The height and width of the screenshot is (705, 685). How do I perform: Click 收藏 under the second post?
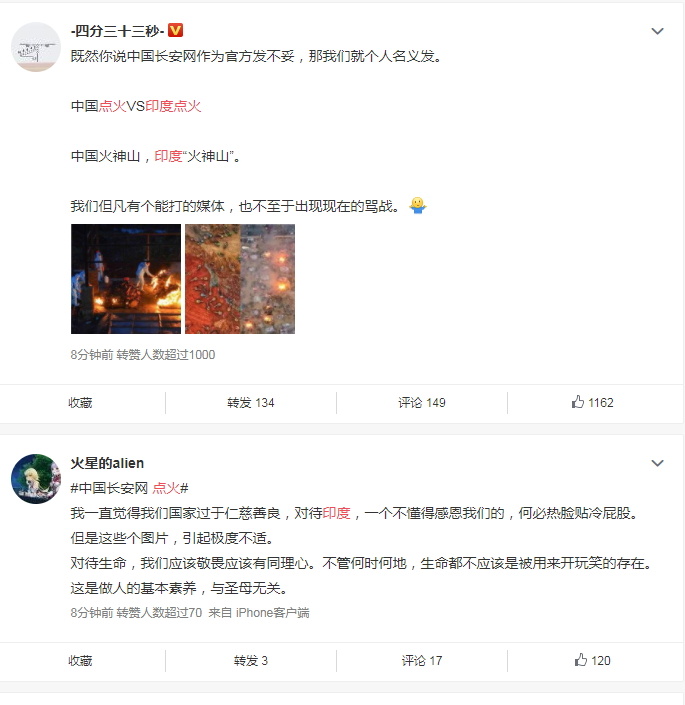80,660
